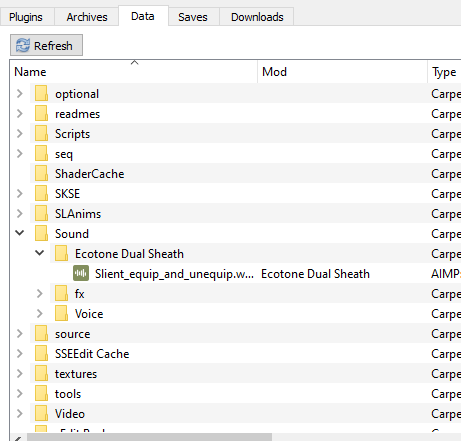
Task: Click the audio file icon for Slient_equip_and_unequip
Action: [x=81, y=273]
